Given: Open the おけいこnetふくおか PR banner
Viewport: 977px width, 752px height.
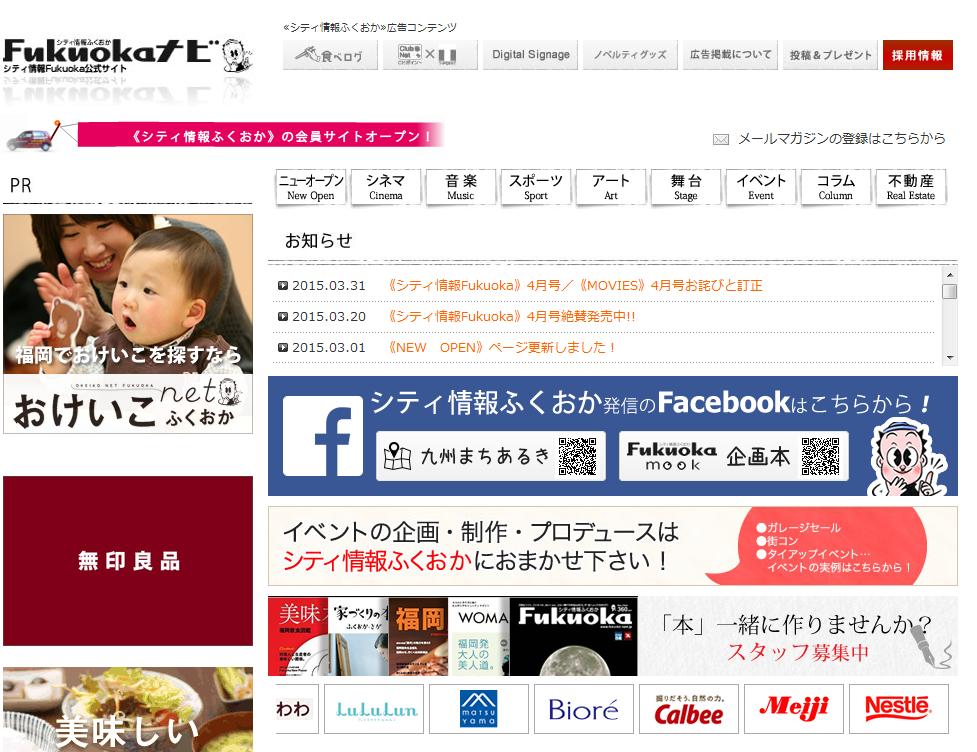Looking at the screenshot, I should 128,324.
